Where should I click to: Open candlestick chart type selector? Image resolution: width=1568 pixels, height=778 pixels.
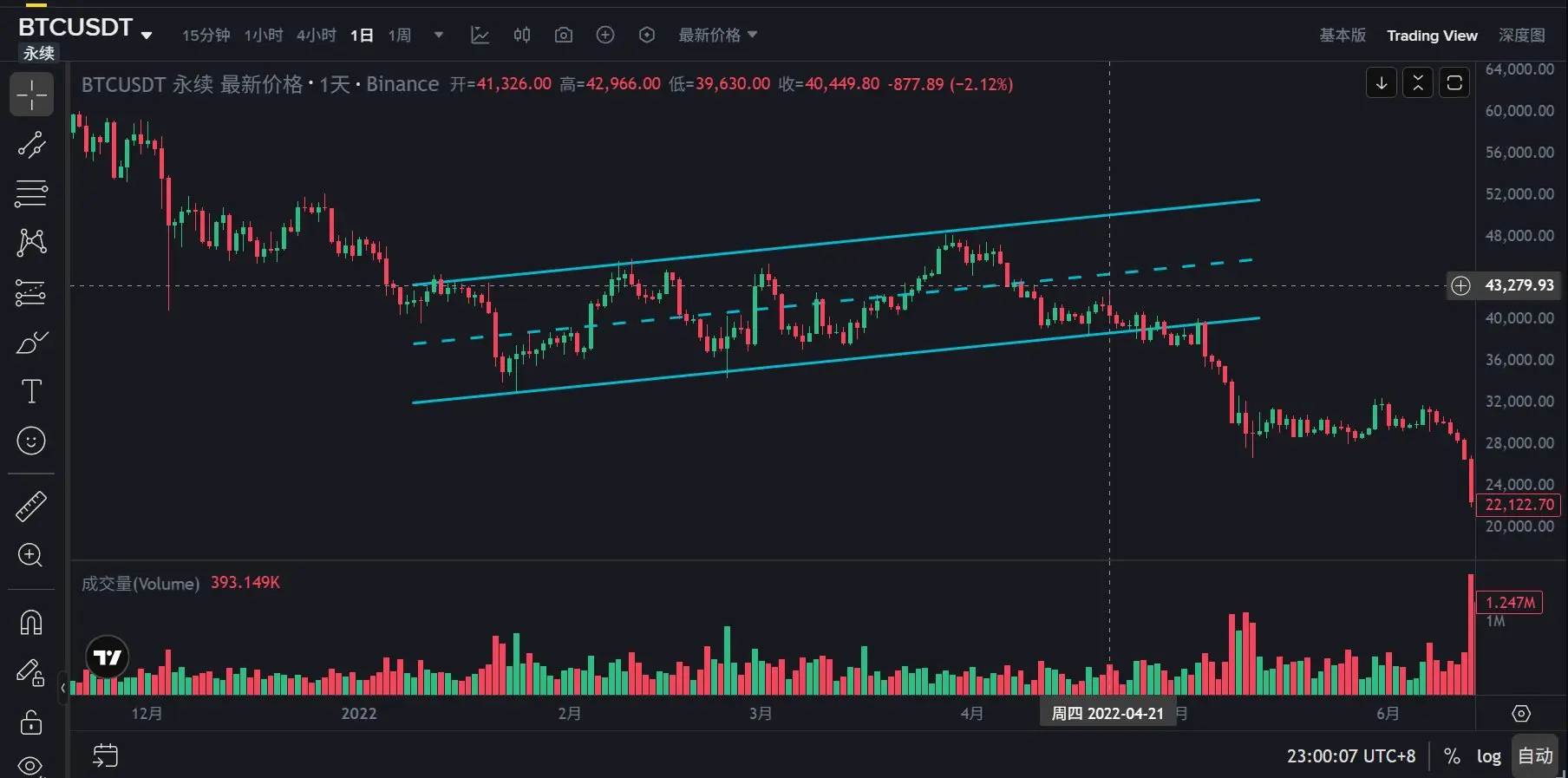click(x=522, y=35)
